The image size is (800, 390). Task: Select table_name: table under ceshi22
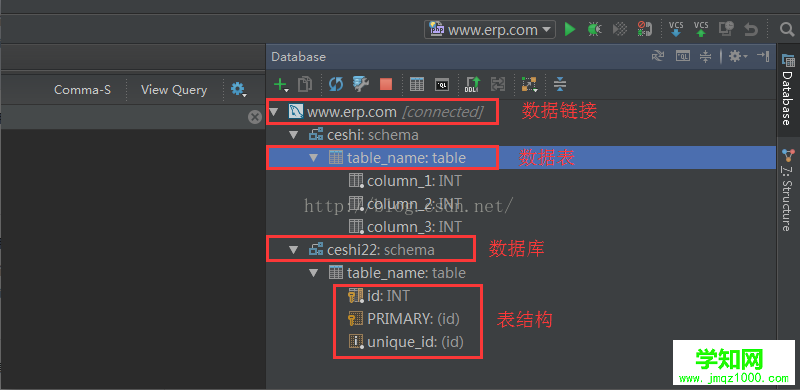[397, 273]
